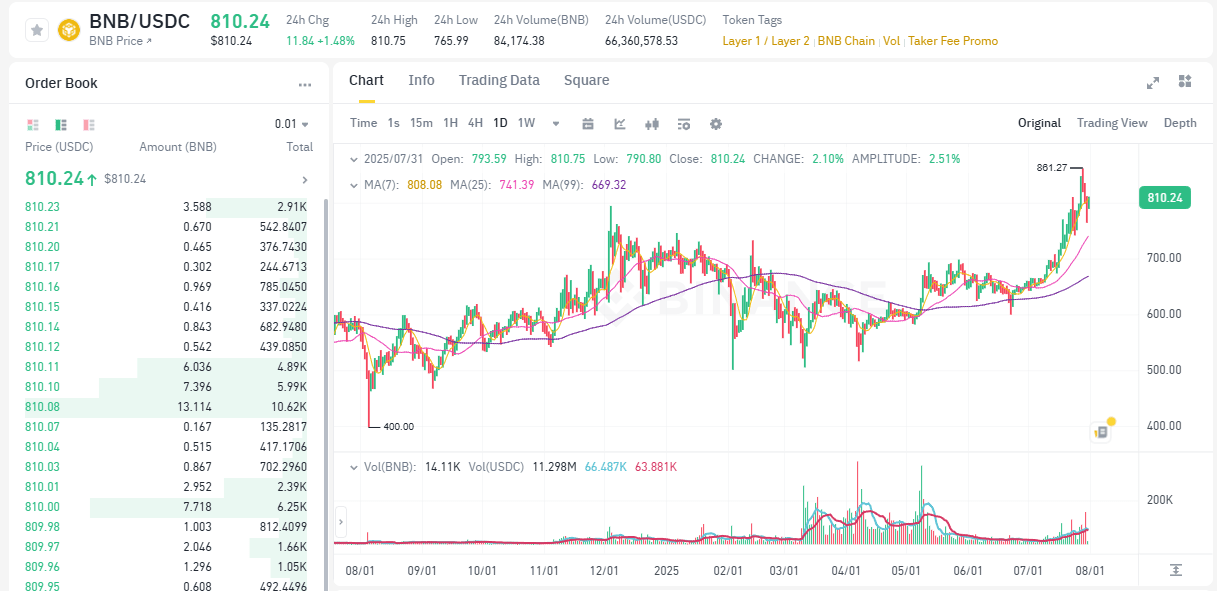Click MA(99) value 669.32
The width and height of the screenshot is (1217, 591).
(609, 185)
